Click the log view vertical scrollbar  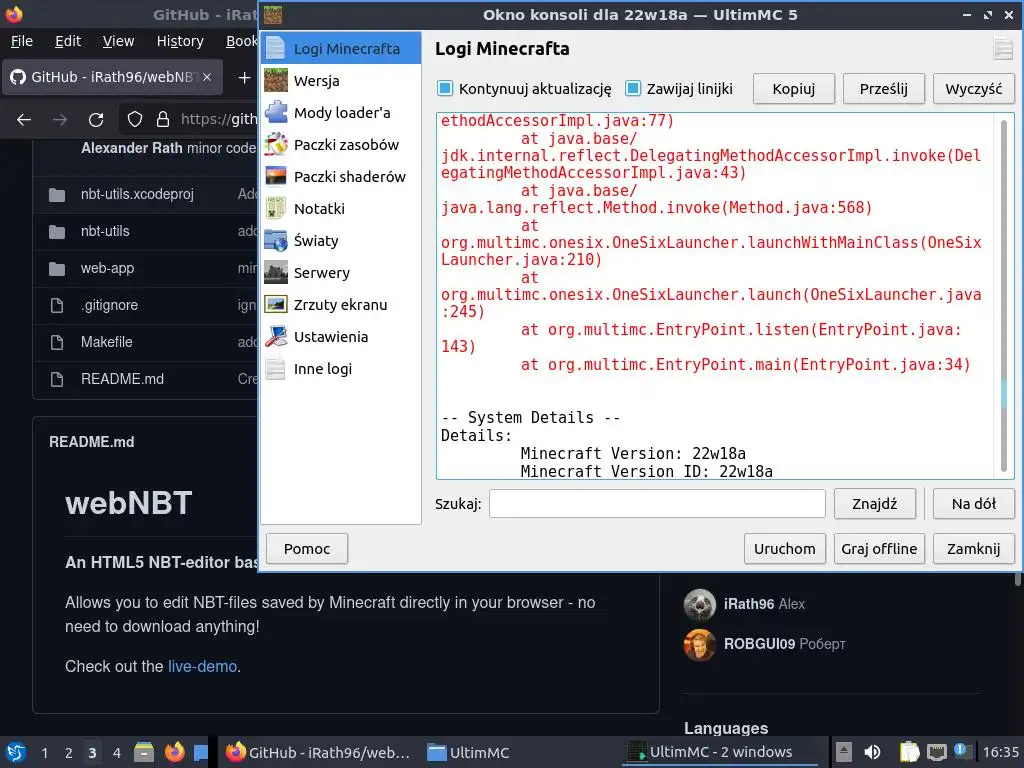[x=1004, y=296]
